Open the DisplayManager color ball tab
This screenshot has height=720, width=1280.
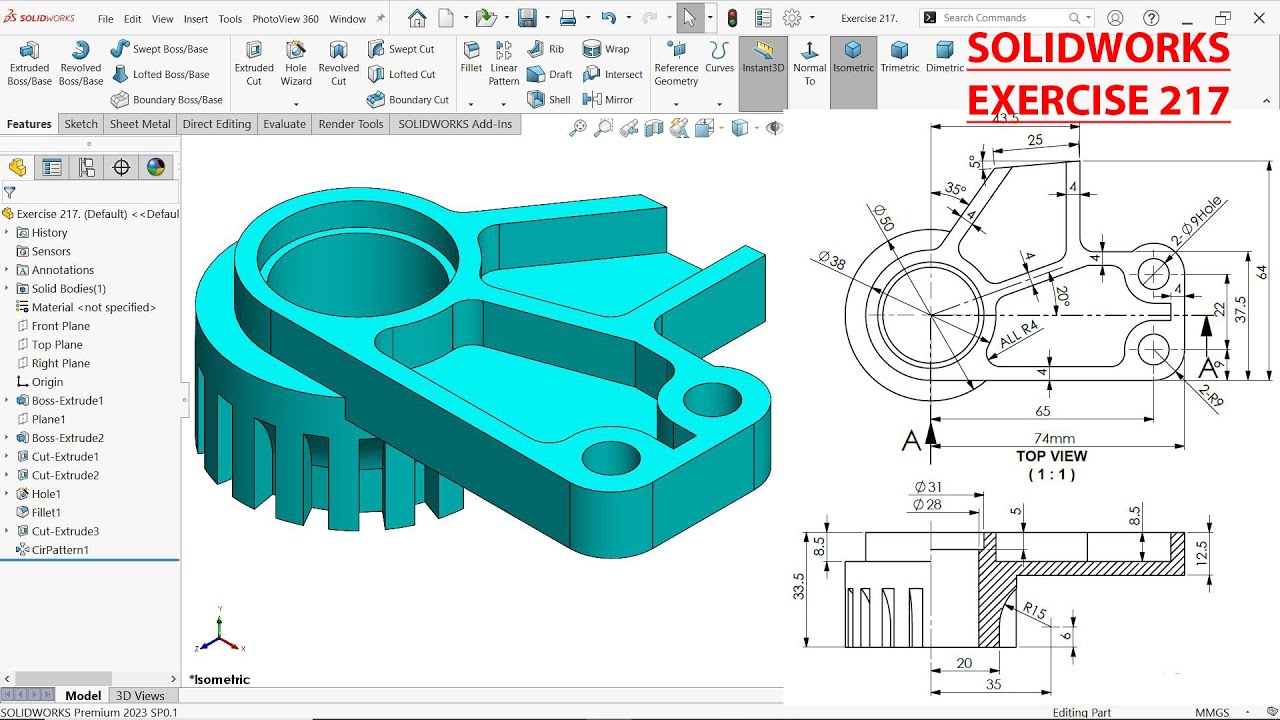pos(156,167)
